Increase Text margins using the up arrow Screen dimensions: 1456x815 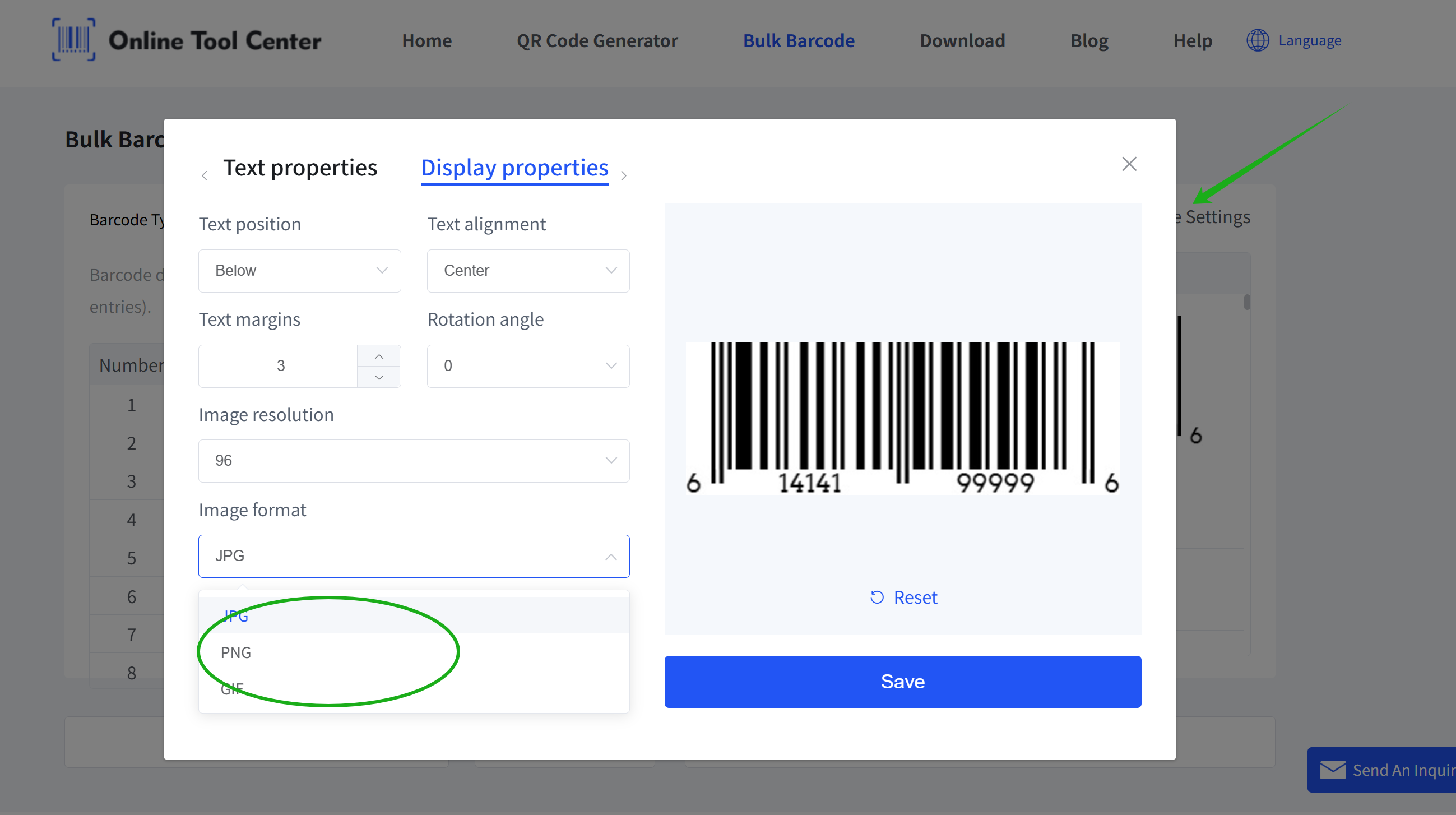click(x=379, y=356)
